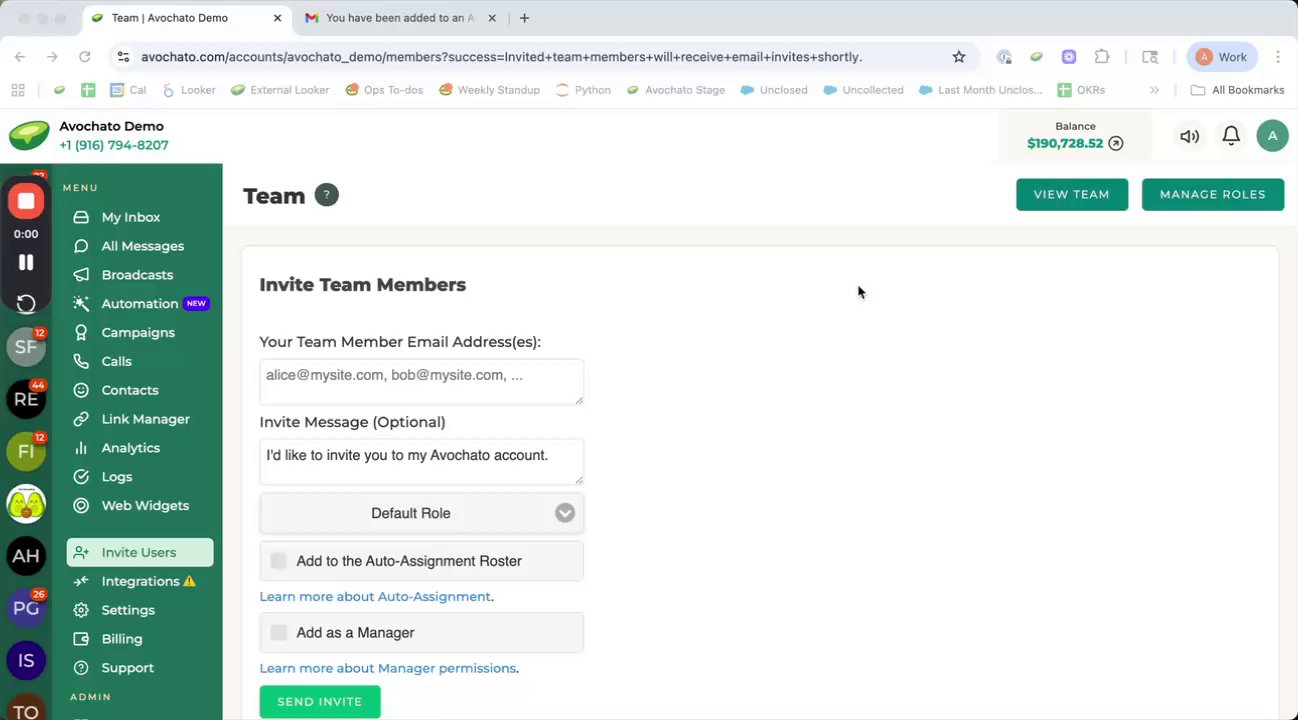1298x720 pixels.
Task: Click the Analytics bar chart icon
Action: 81,448
